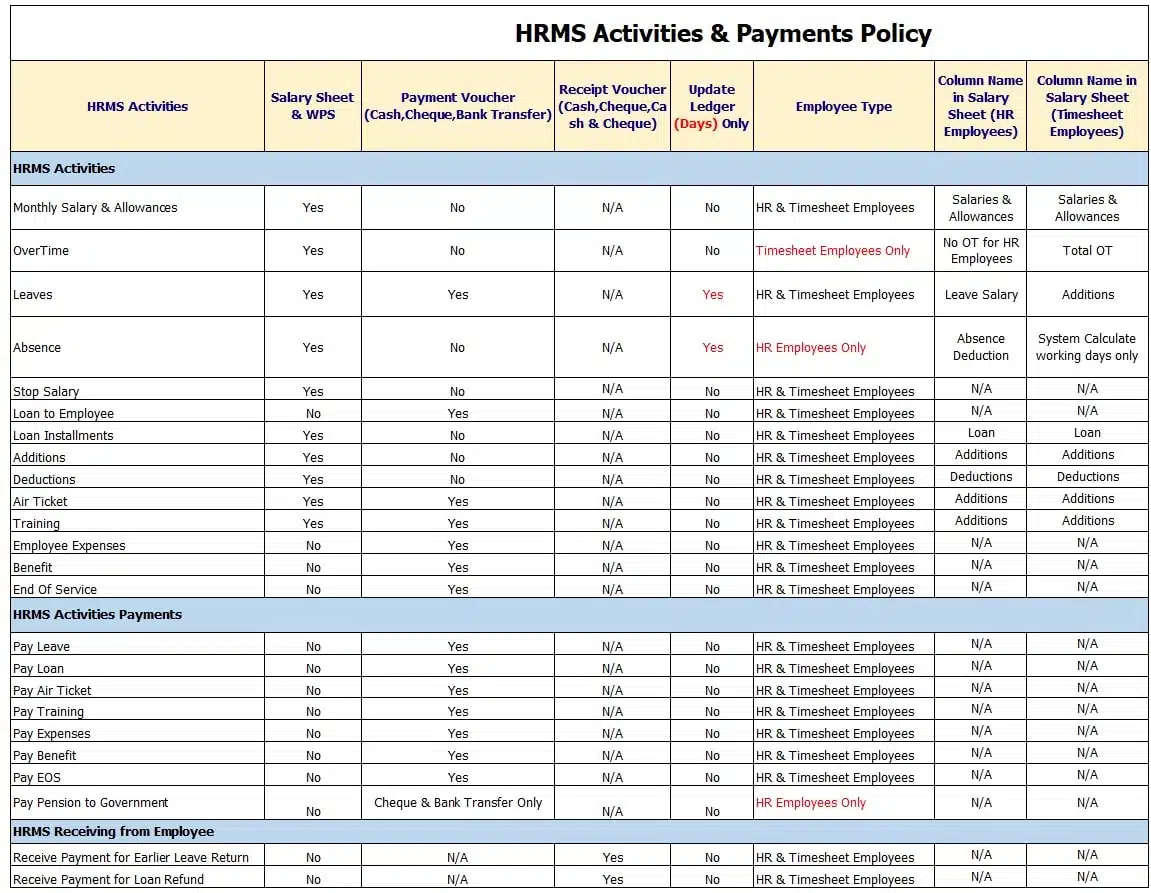
Task: Click the 'HRMS Activities' blue section row
Action: [579, 168]
